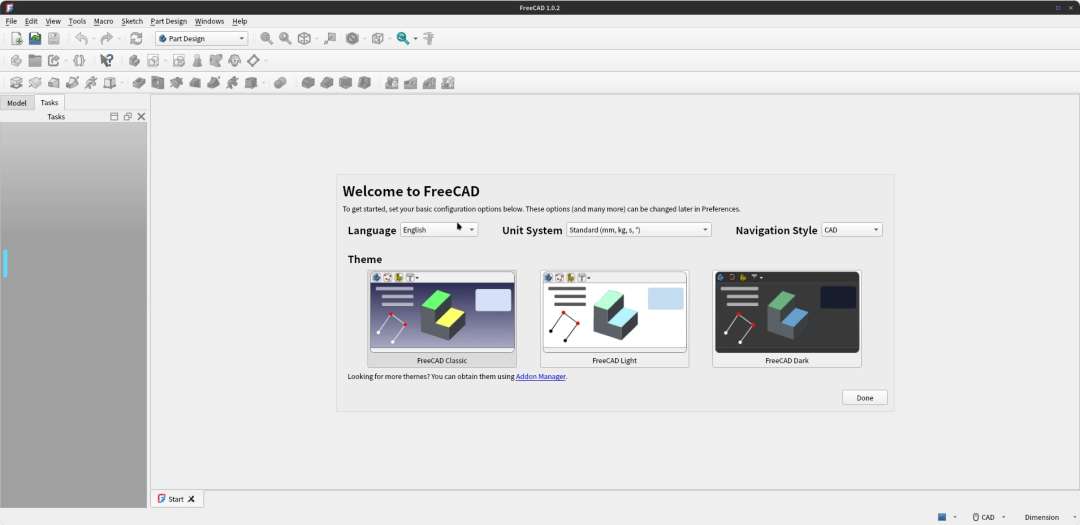This screenshot has height=525, width=1080.
Task: Click the Undo arrow icon
Action: click(x=81, y=39)
